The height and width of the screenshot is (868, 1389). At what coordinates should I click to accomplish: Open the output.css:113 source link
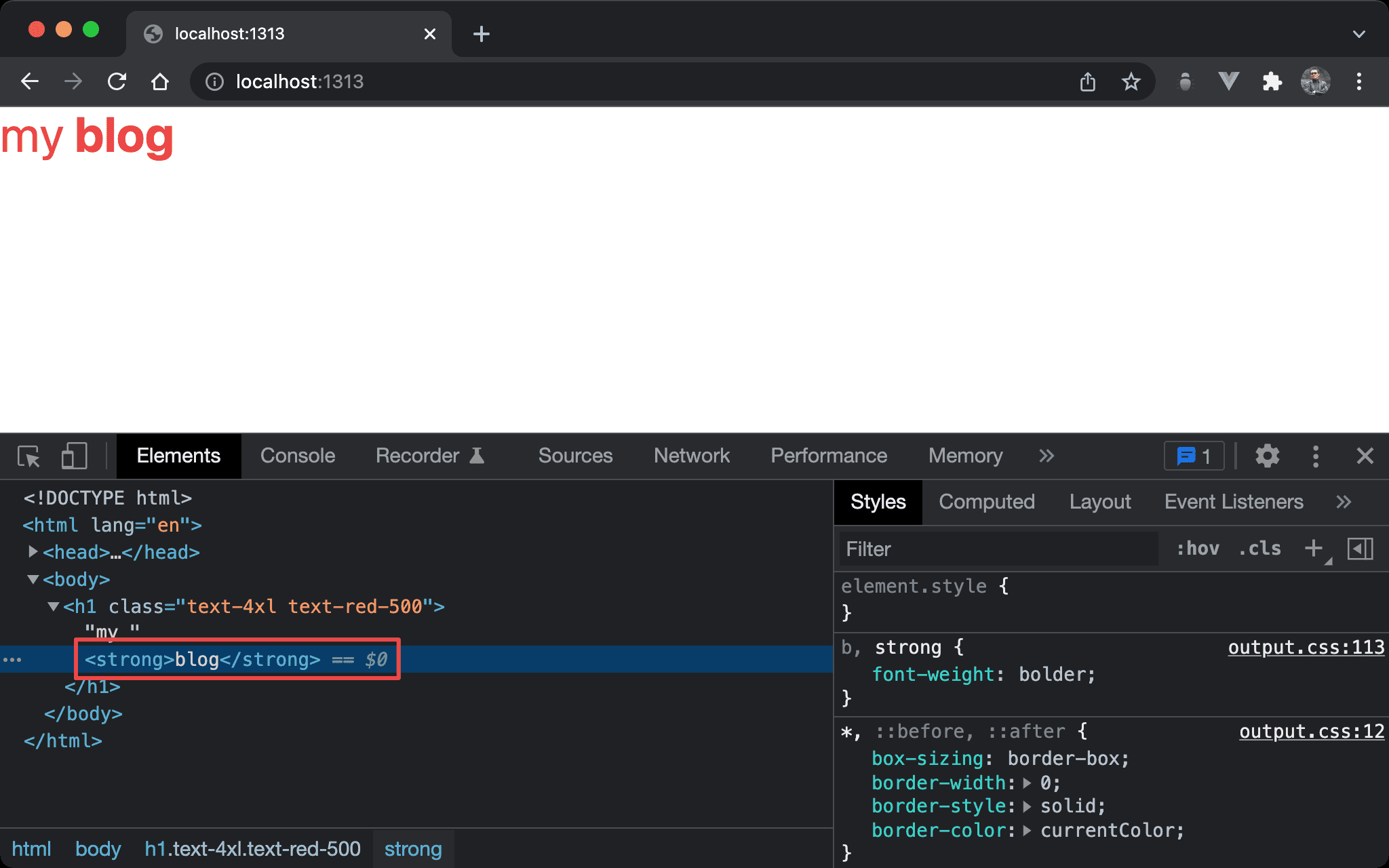pyautogui.click(x=1306, y=648)
